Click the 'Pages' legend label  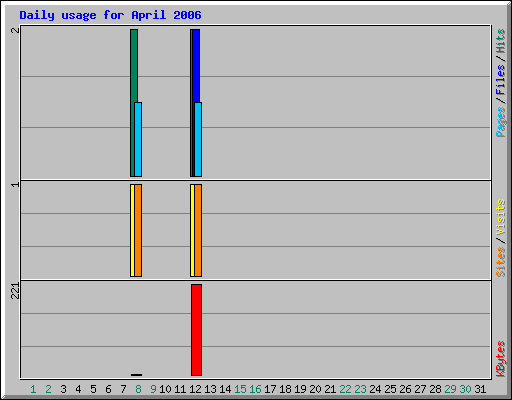click(x=500, y=122)
